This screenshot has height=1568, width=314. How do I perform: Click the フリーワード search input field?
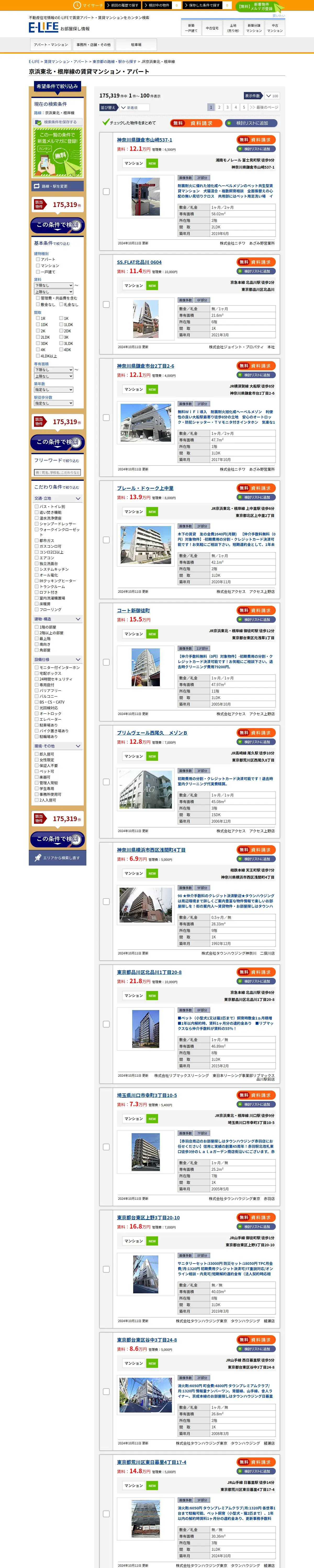tap(58, 472)
